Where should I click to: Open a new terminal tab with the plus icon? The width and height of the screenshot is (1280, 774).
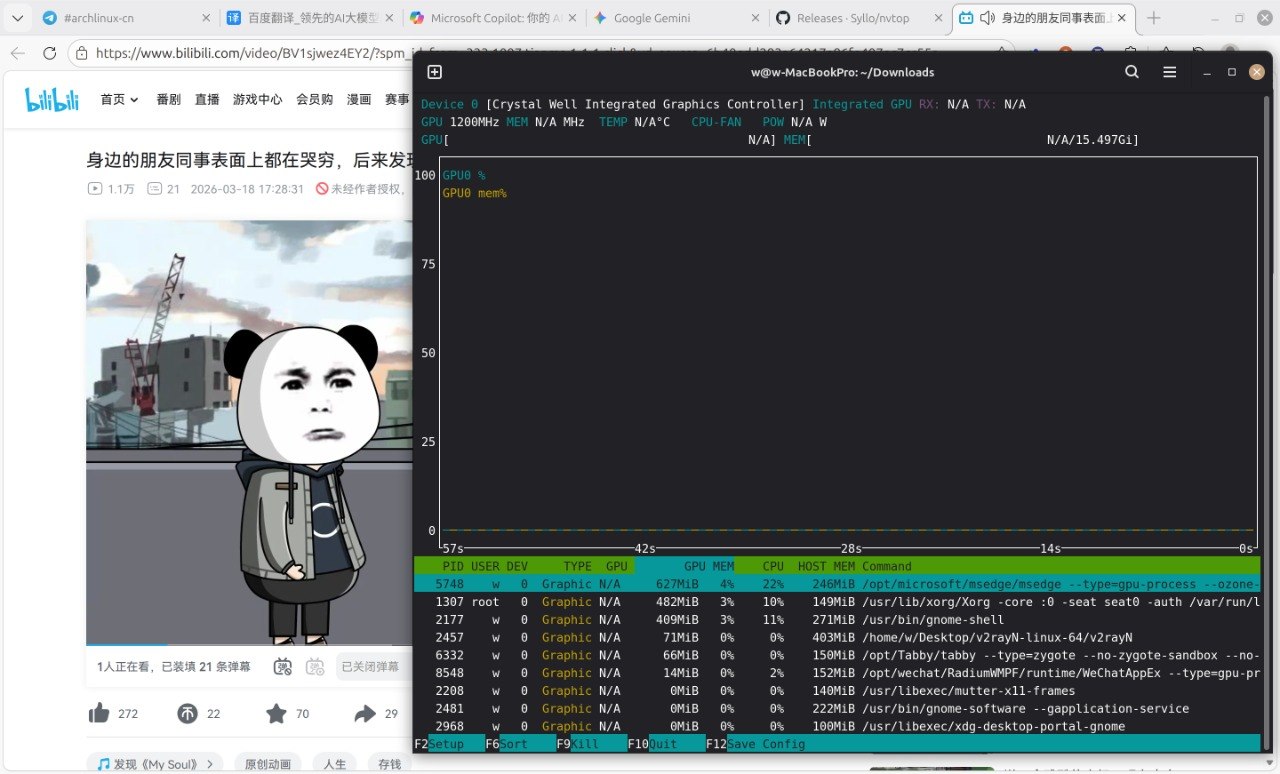tap(434, 72)
